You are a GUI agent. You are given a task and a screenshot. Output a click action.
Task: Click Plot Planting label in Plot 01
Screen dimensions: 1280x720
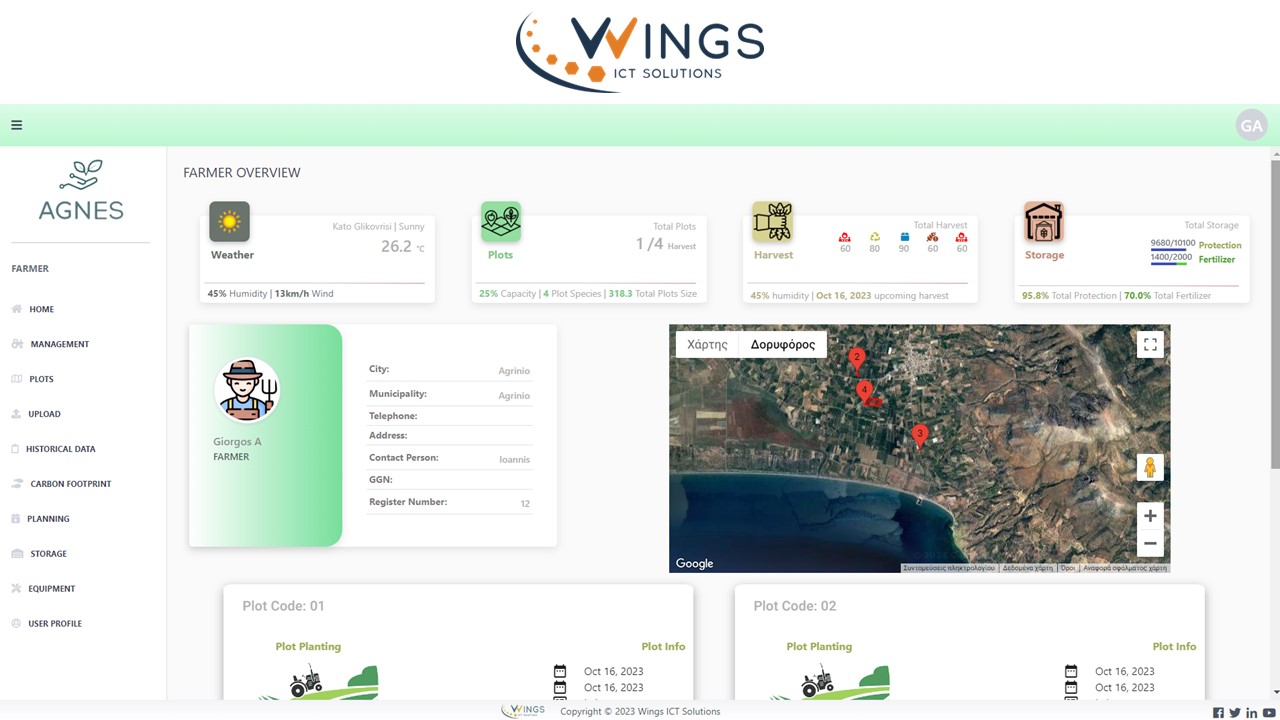pyautogui.click(x=308, y=647)
